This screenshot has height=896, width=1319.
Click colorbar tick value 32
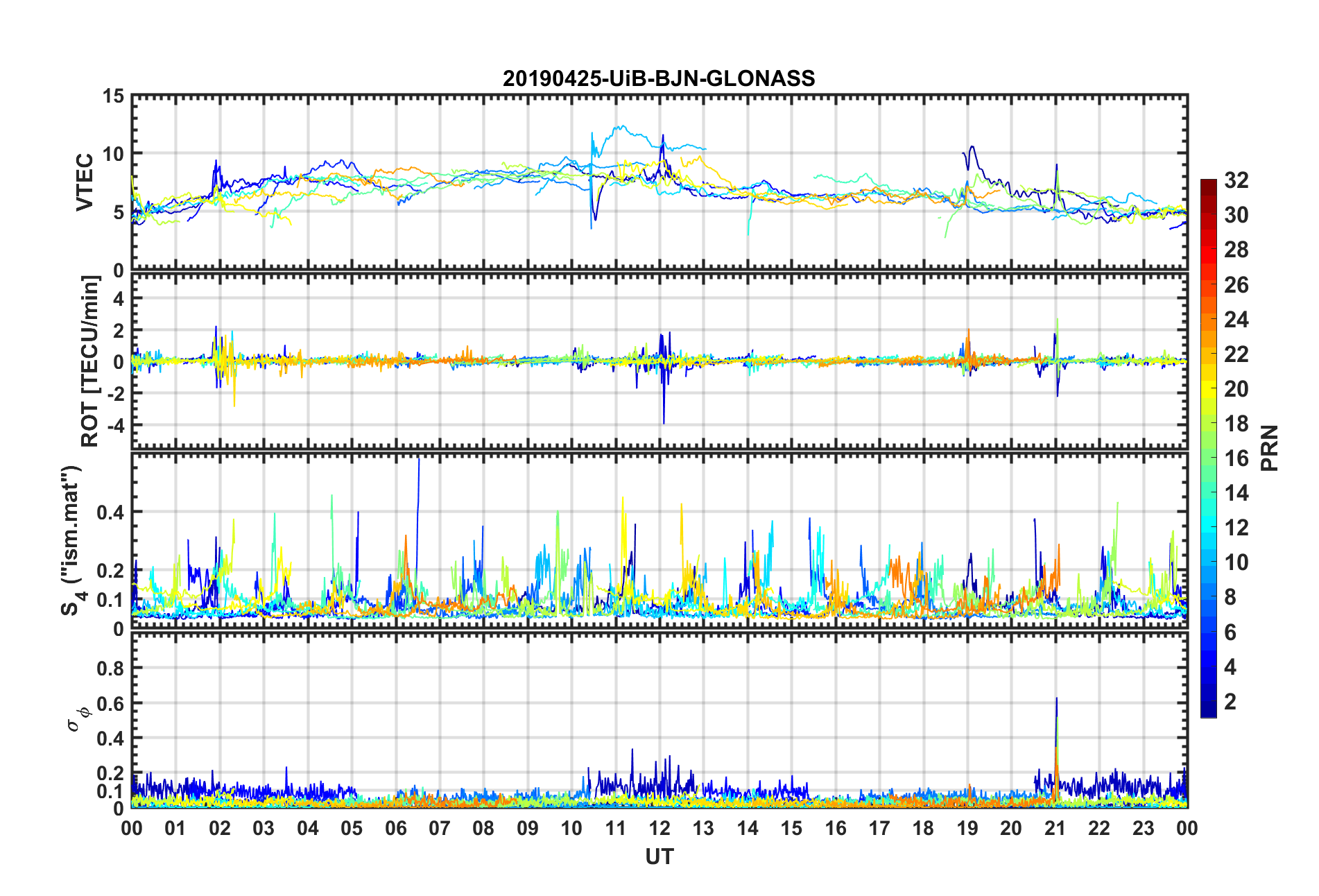tap(1236, 180)
